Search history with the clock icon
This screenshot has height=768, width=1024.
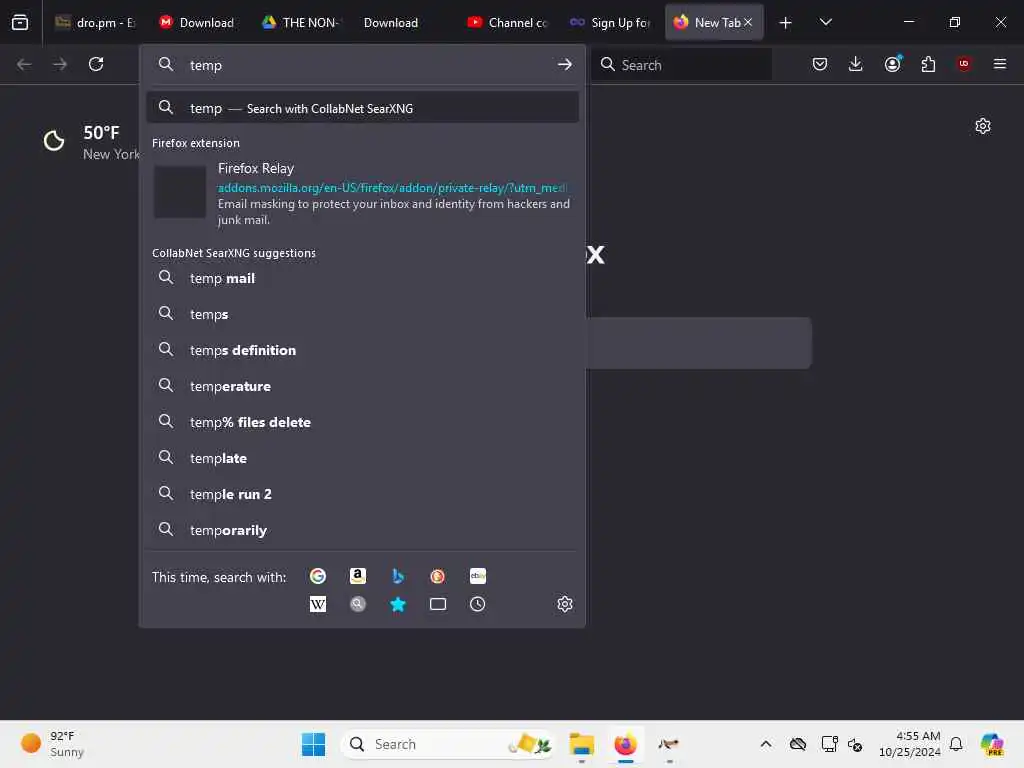(x=478, y=604)
